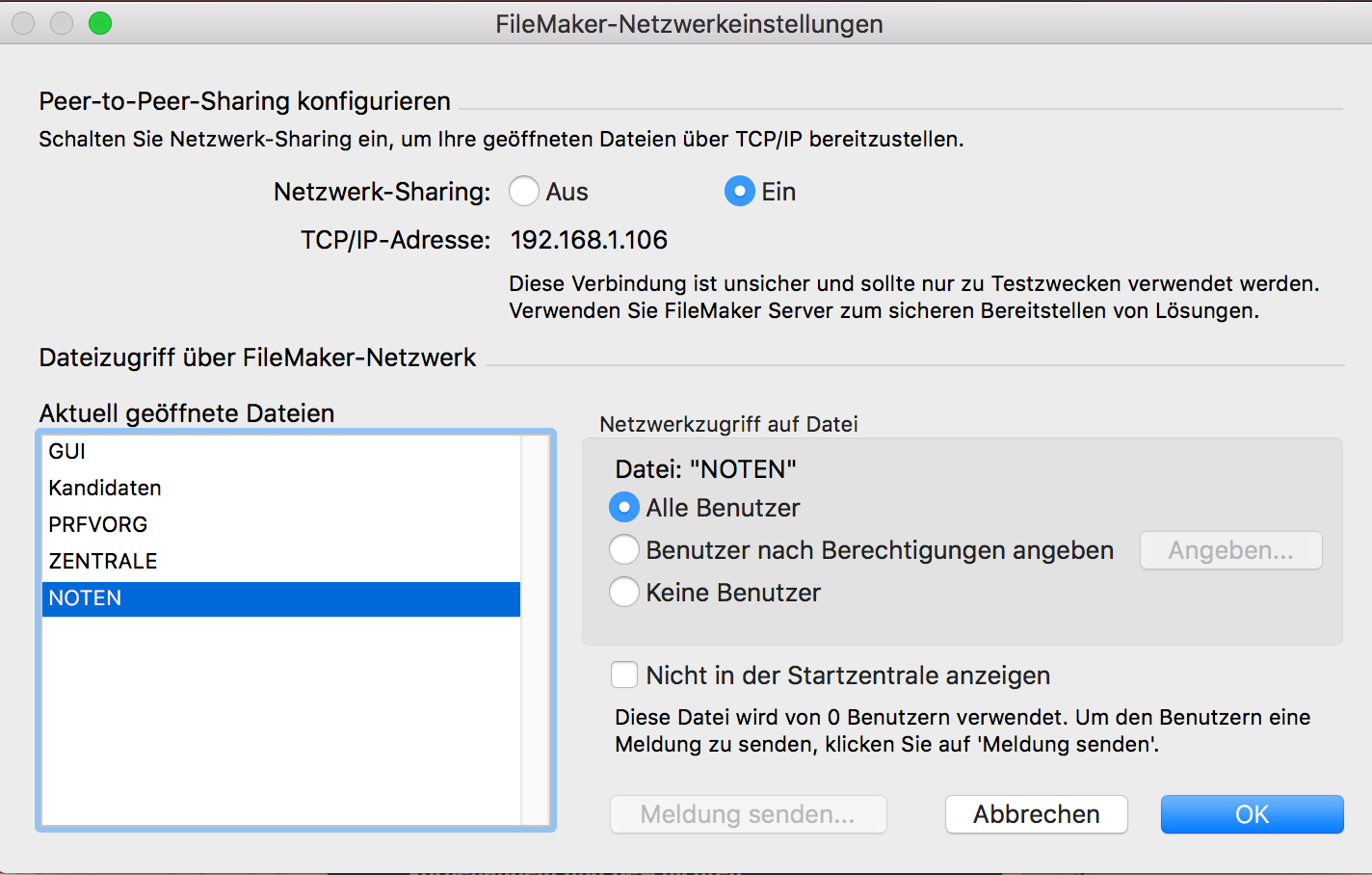
Task: Click the Aktuell geöffnete Dateien heading
Action: (x=187, y=413)
